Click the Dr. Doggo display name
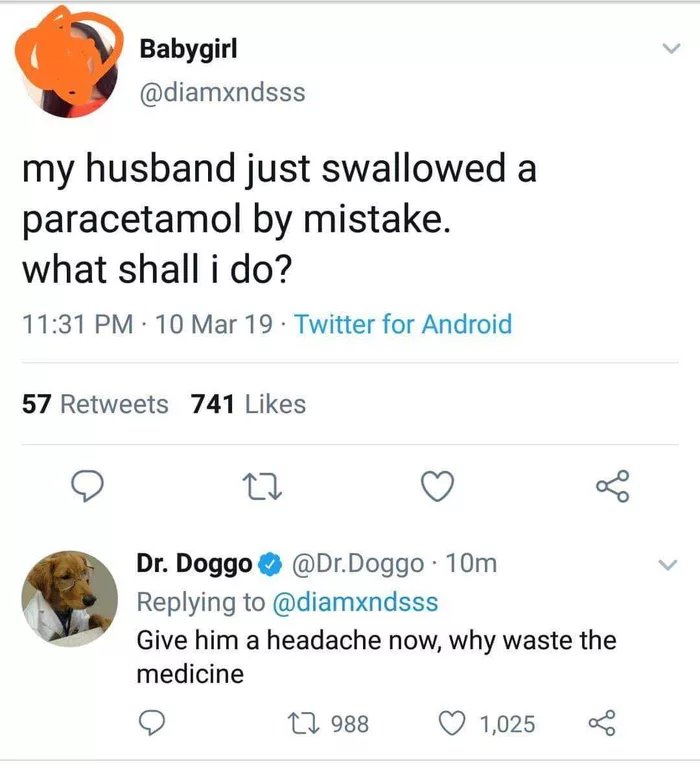700x764 pixels. [194, 564]
